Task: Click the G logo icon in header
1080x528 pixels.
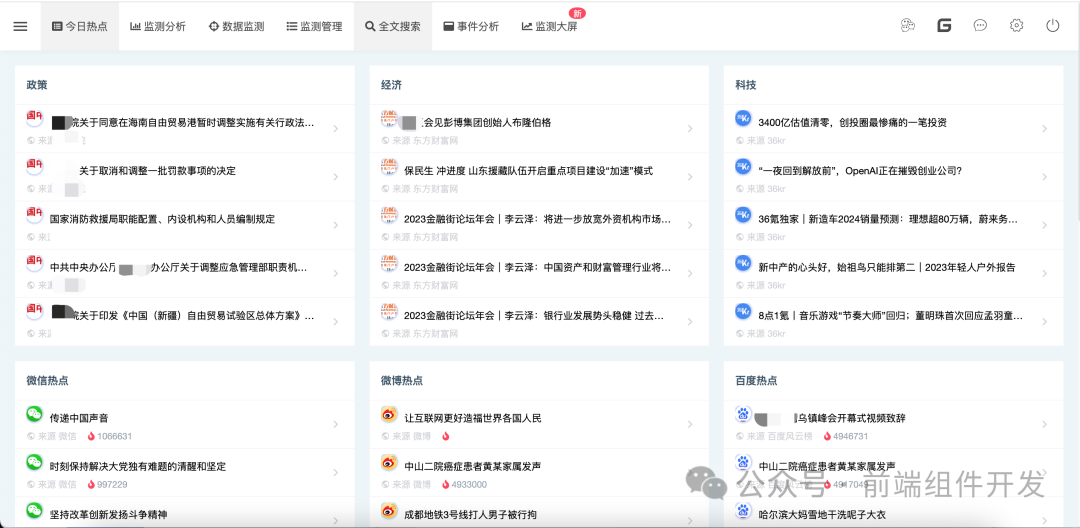Action: [944, 25]
